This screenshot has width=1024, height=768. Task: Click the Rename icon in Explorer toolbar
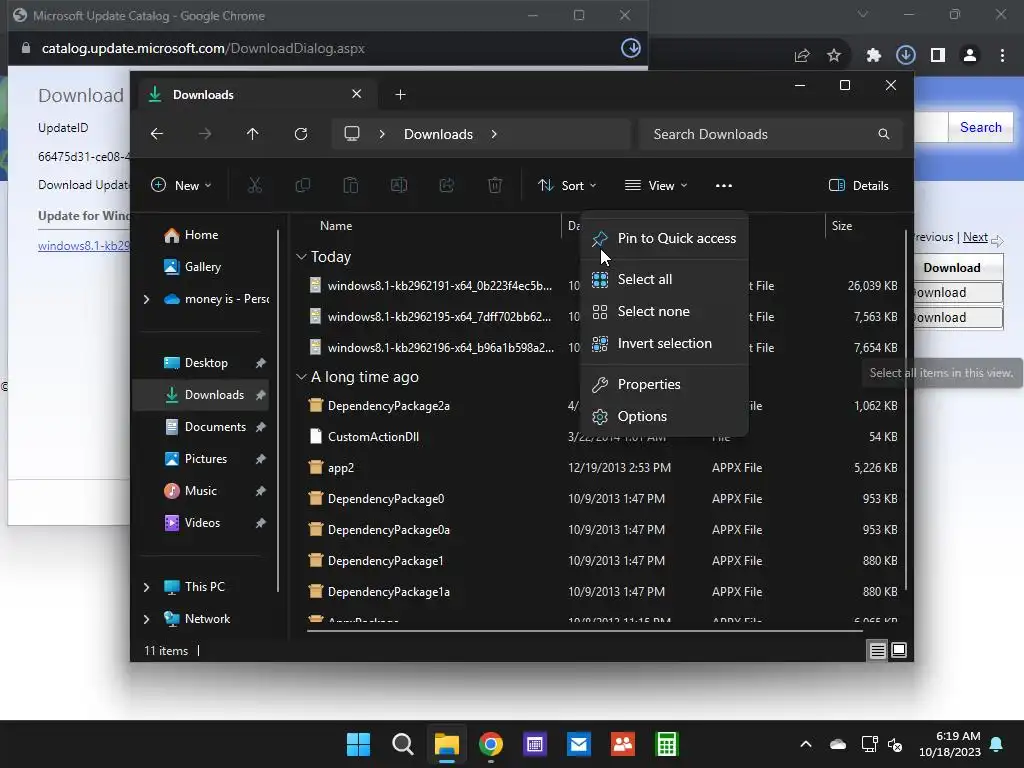pos(399,185)
